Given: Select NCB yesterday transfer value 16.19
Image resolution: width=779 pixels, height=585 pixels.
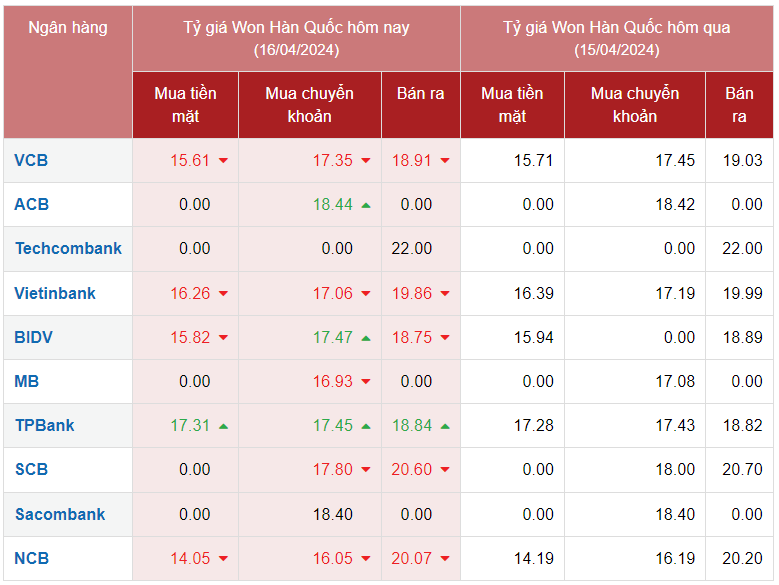Looking at the screenshot, I should [x=675, y=558].
